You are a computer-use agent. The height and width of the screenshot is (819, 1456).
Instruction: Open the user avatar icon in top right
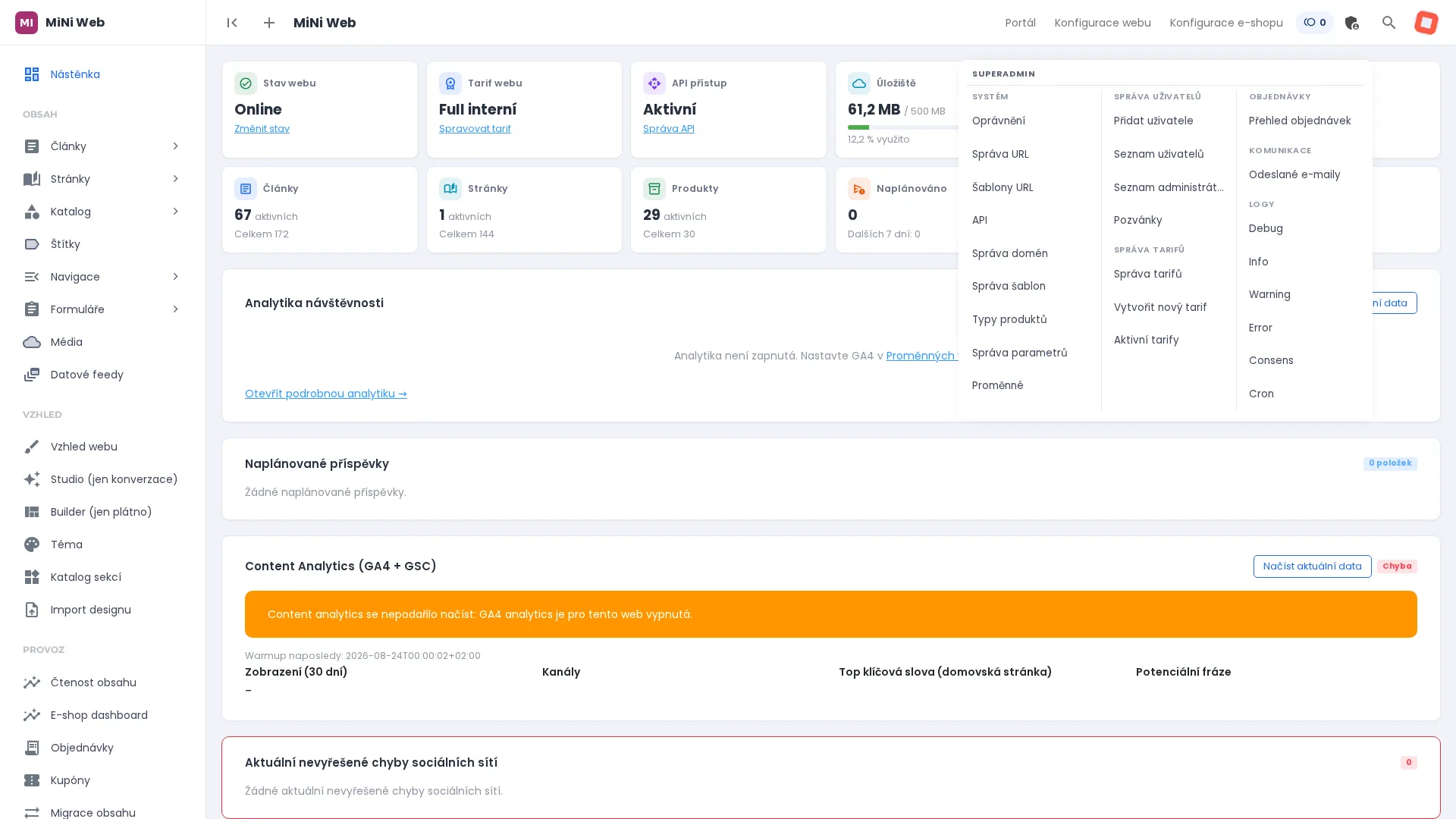coord(1426,23)
